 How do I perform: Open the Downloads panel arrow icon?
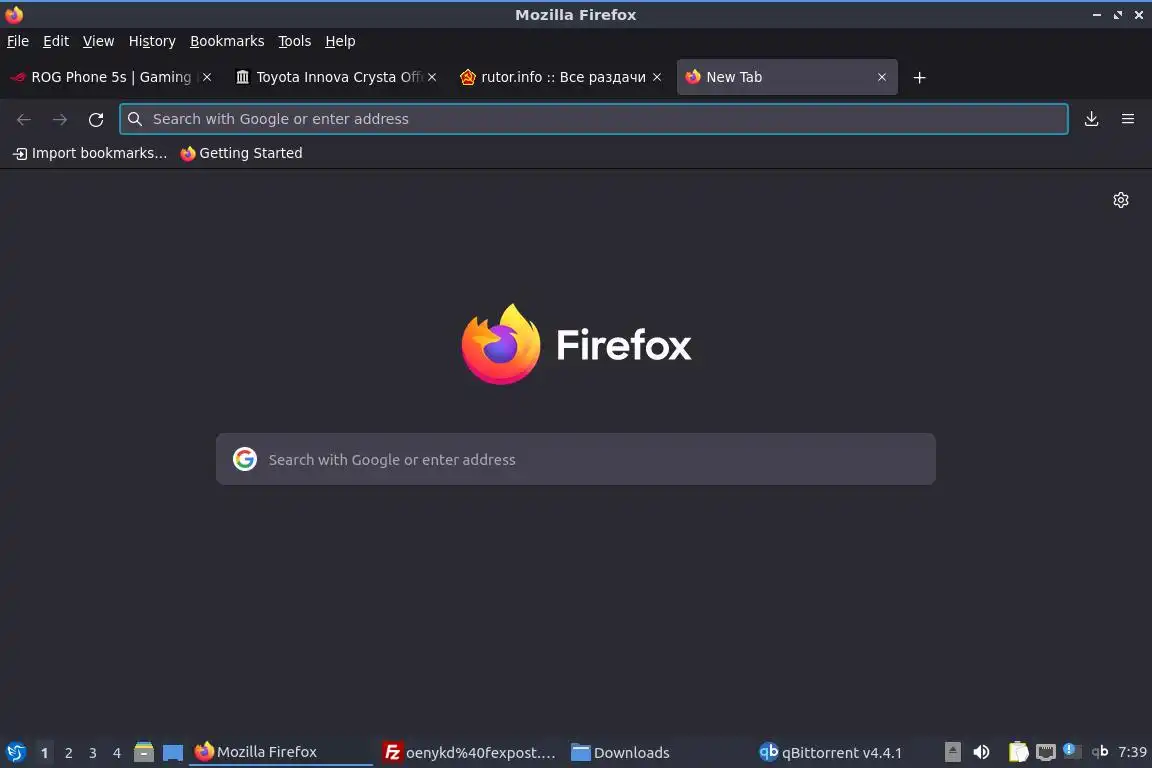tap(1092, 119)
